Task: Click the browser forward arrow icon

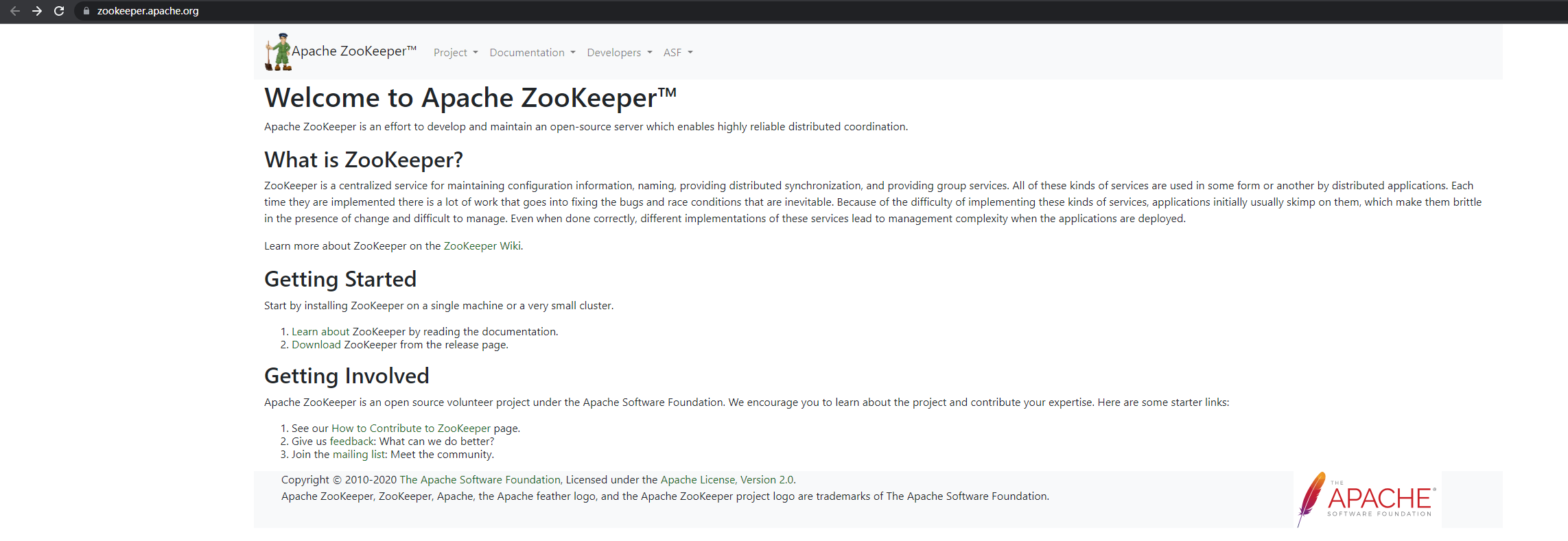Action: (37, 11)
